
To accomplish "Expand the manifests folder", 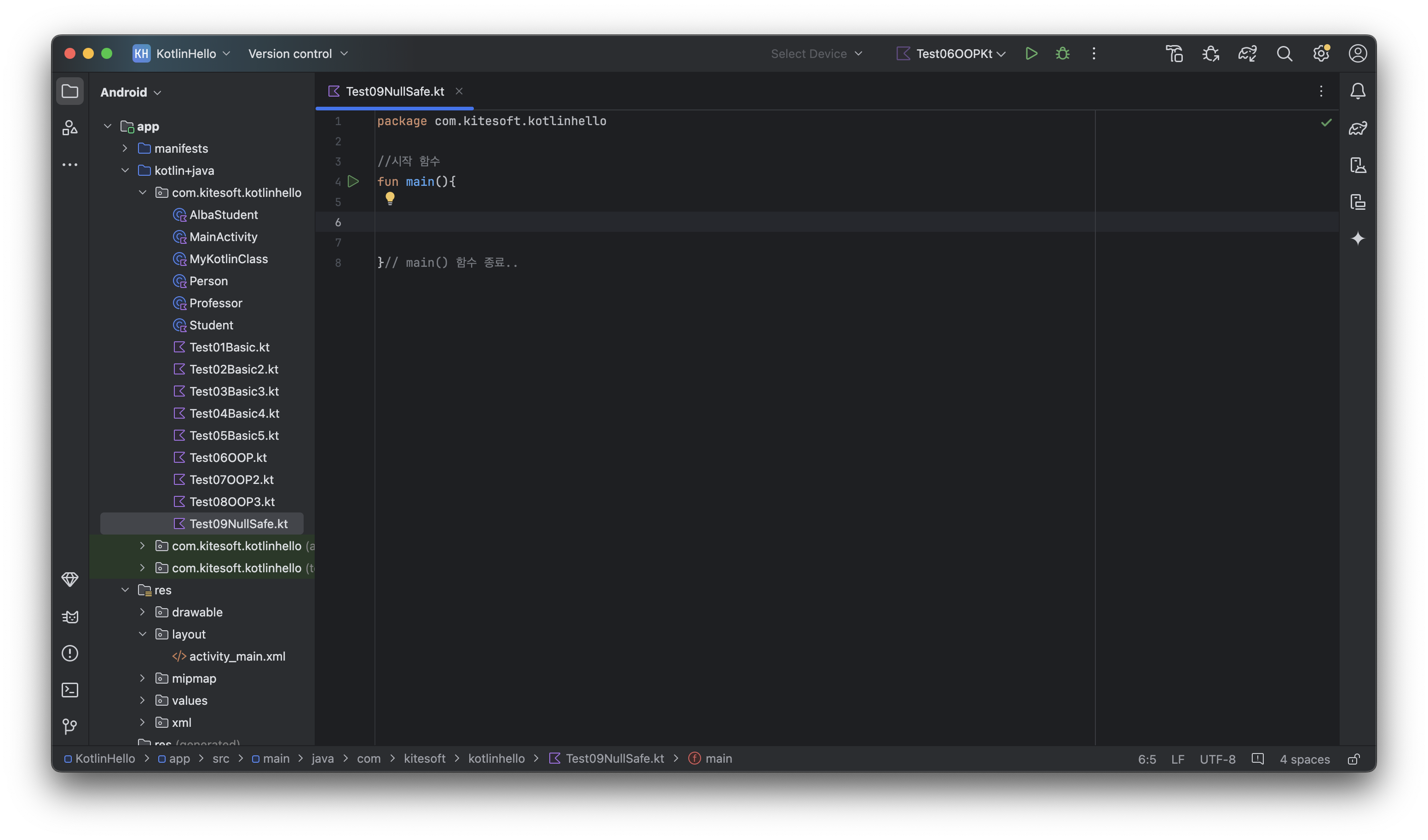I will coord(125,149).
